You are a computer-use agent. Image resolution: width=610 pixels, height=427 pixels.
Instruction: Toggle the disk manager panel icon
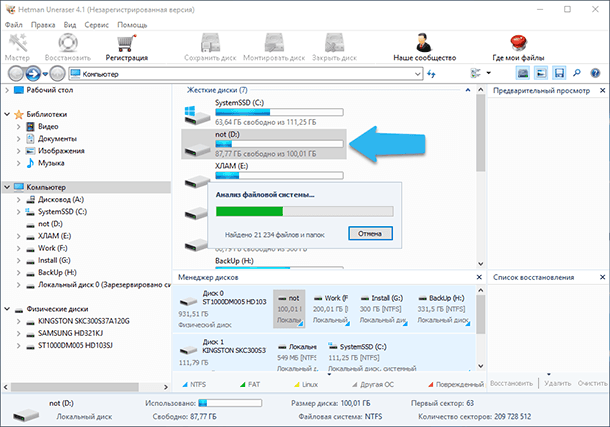523,73
